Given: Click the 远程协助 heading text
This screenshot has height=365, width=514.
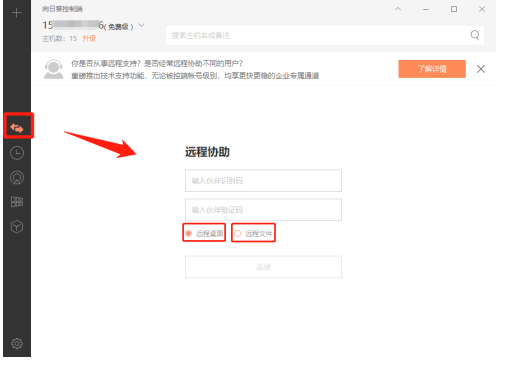Looking at the screenshot, I should click(207, 152).
